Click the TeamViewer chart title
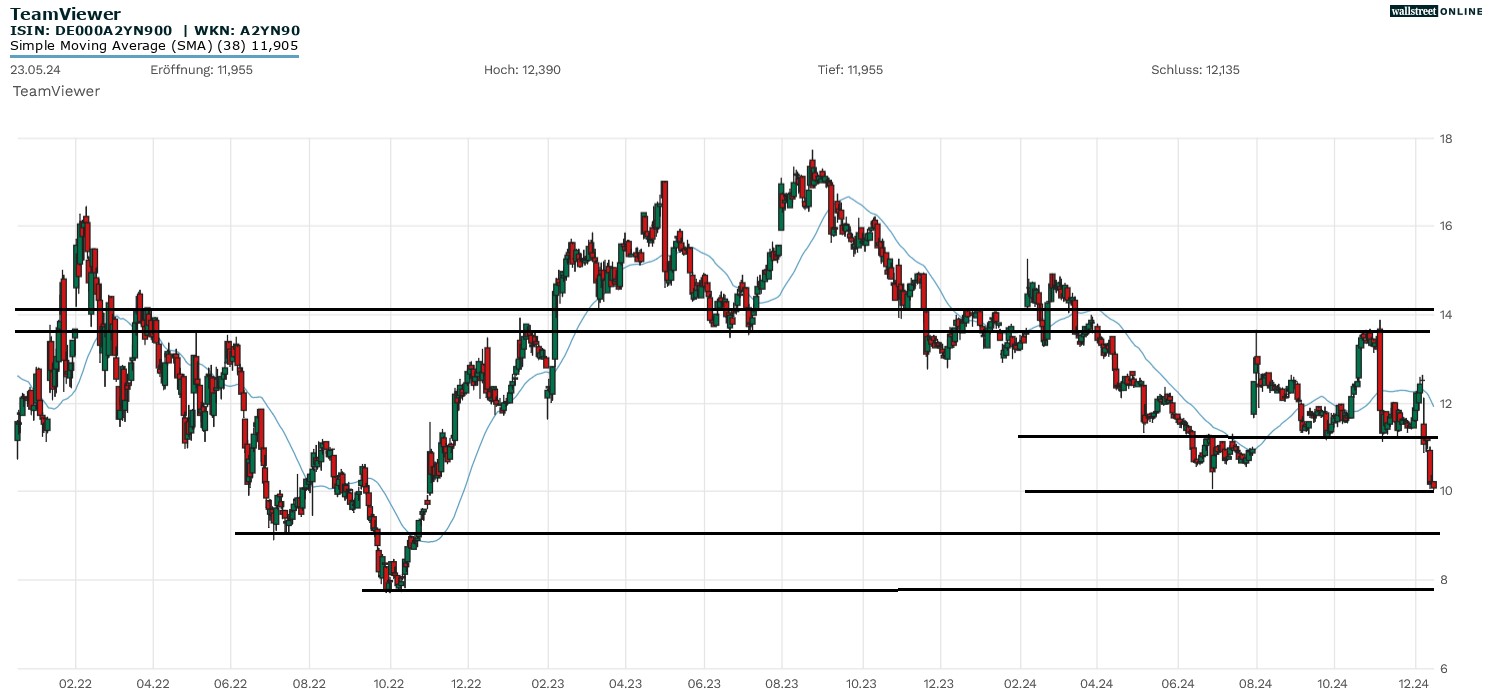Viewport: 1490px width, 689px height. coord(65,14)
